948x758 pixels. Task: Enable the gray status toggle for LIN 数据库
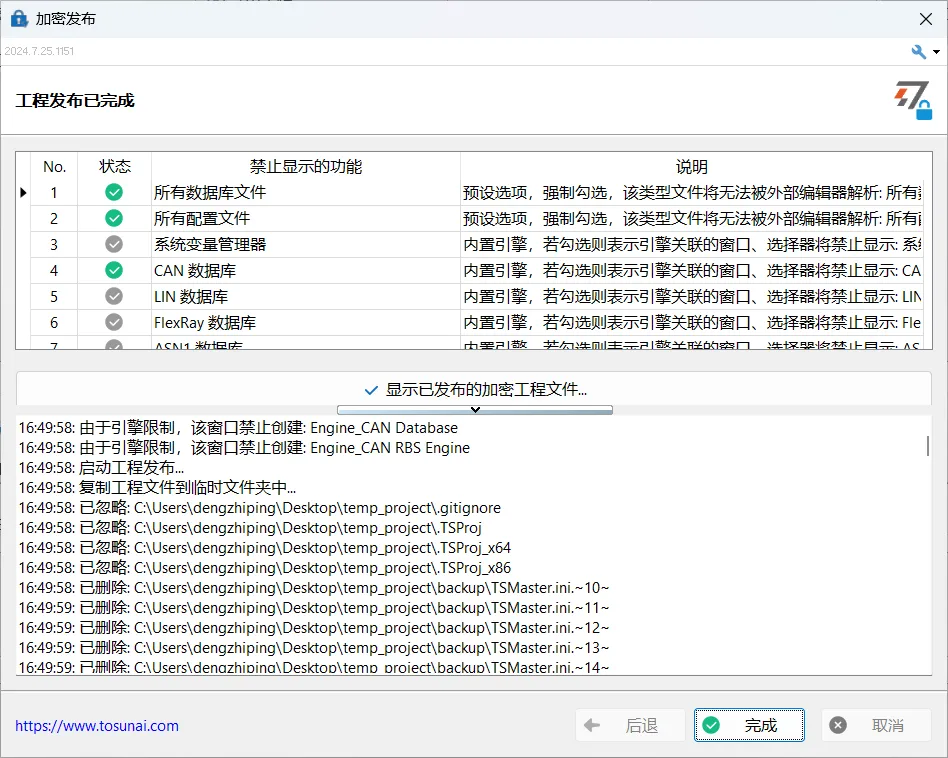pyautogui.click(x=113, y=296)
